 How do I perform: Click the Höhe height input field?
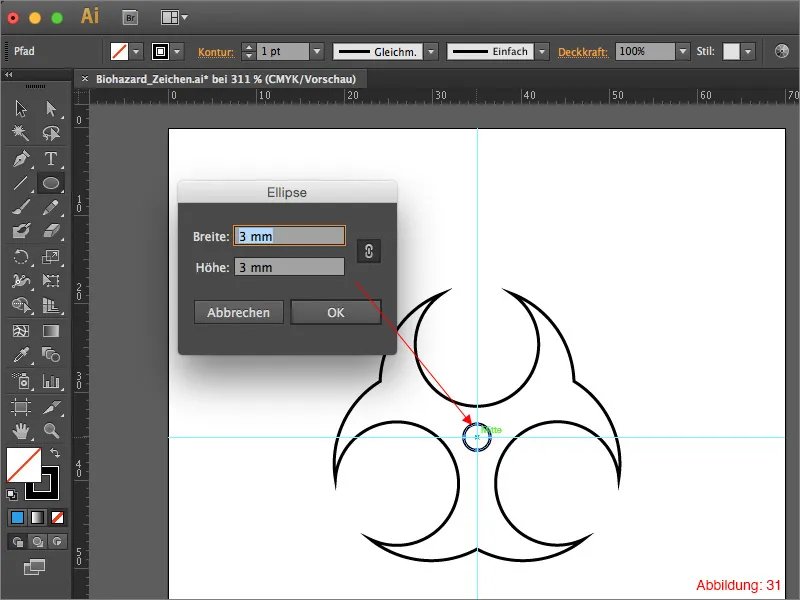[289, 267]
